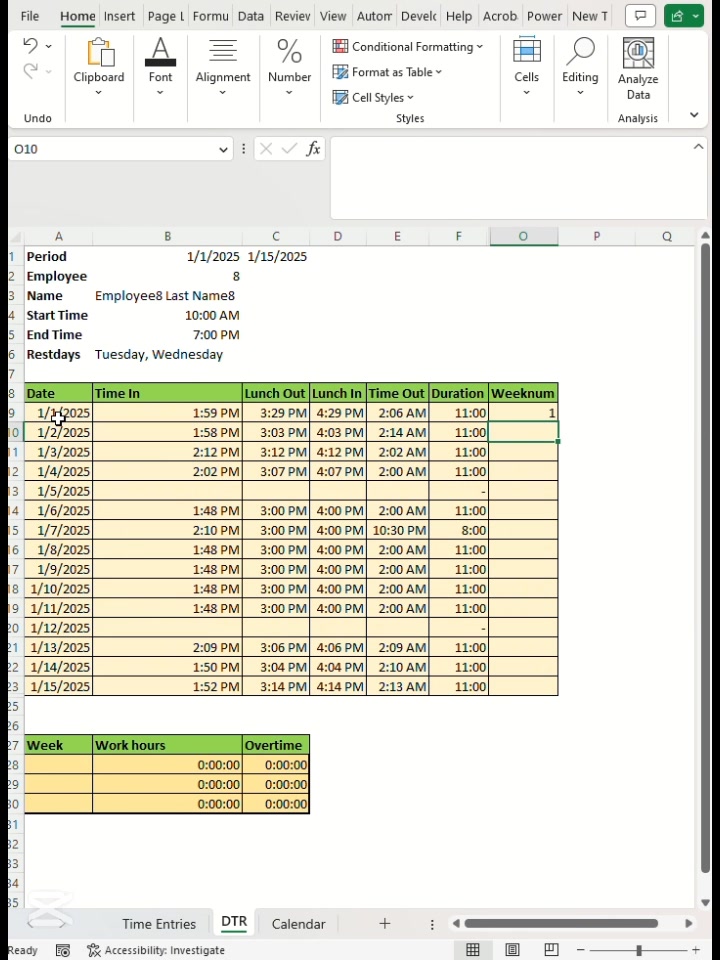
Task: Select column O header
Action: [x=523, y=236]
